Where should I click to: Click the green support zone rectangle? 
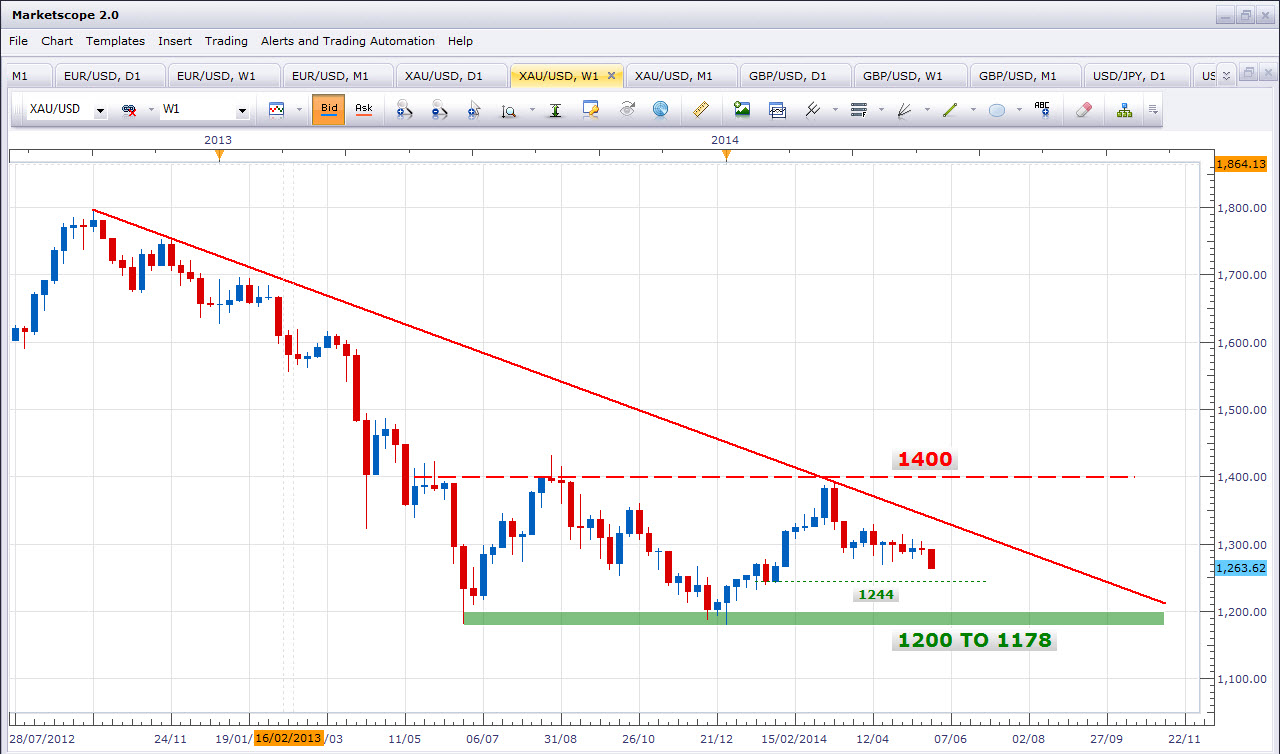[x=813, y=619]
